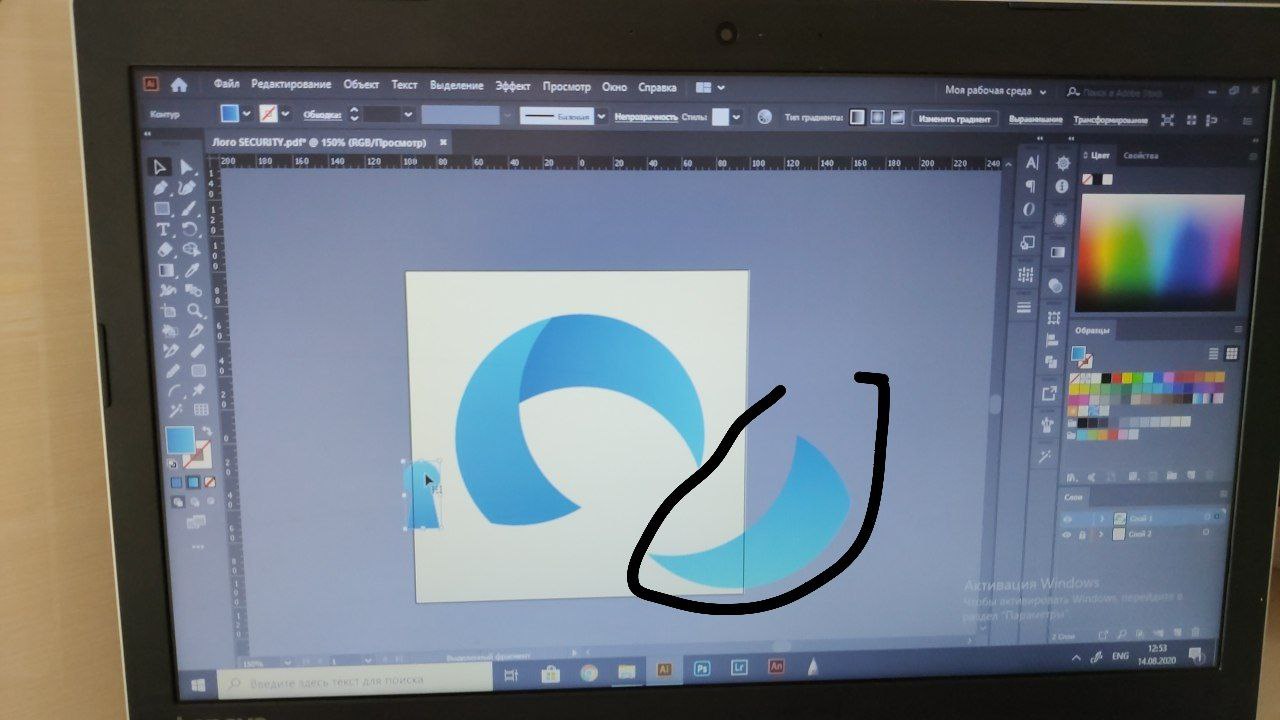Viewport: 1280px width, 720px height.
Task: Click Изменить градиент button
Action: (x=954, y=119)
